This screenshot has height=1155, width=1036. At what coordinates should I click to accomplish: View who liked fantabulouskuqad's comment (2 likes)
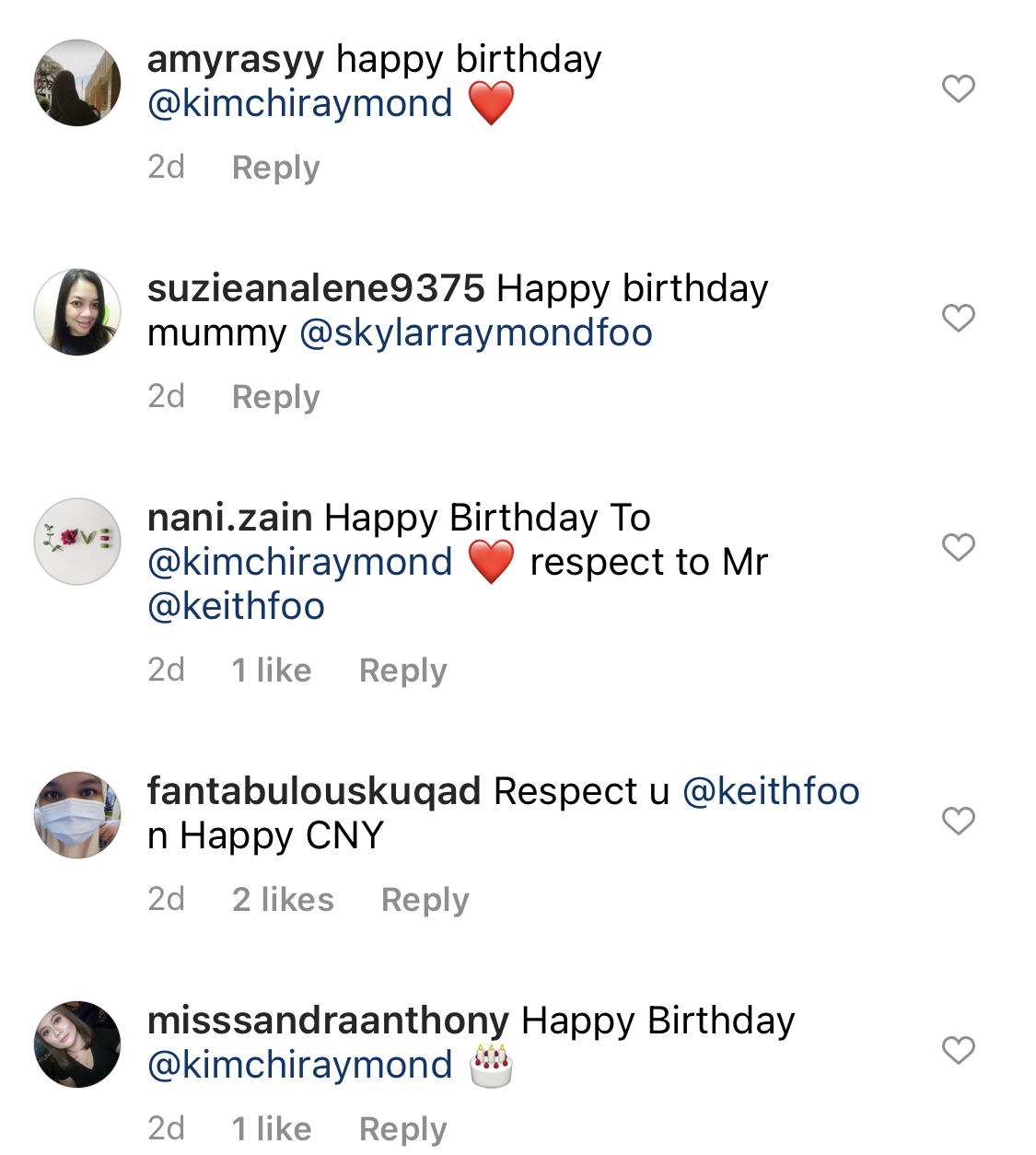point(283,900)
